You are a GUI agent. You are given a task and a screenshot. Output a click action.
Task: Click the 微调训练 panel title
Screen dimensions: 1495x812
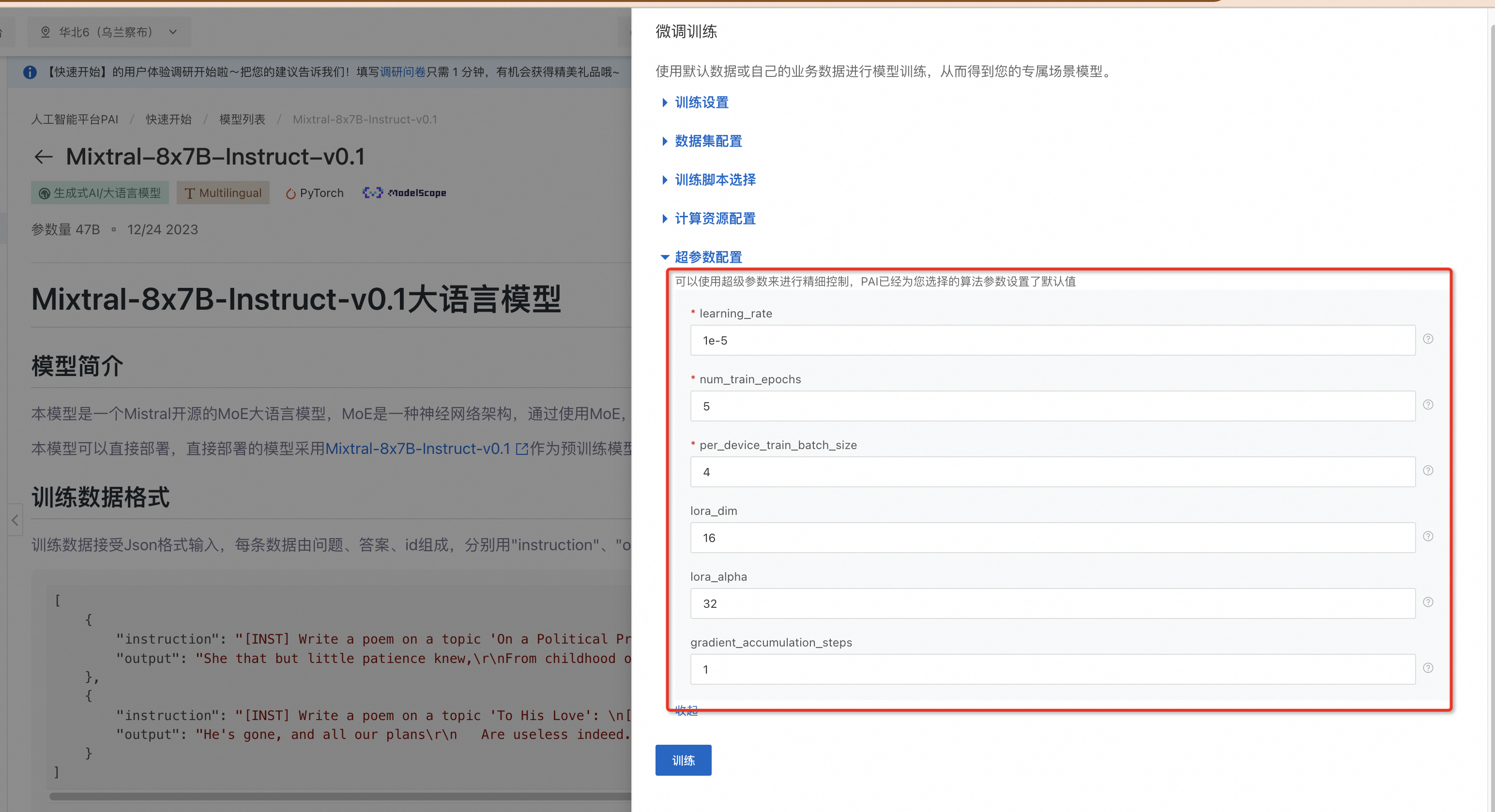pyautogui.click(x=686, y=31)
